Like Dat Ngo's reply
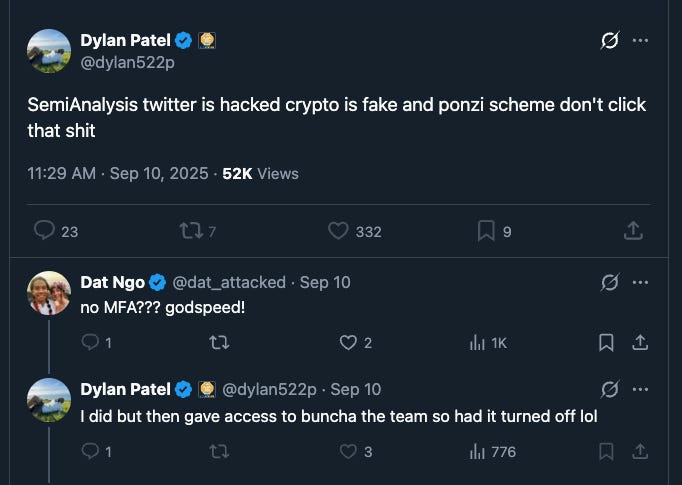682x485 pixels. (x=348, y=343)
